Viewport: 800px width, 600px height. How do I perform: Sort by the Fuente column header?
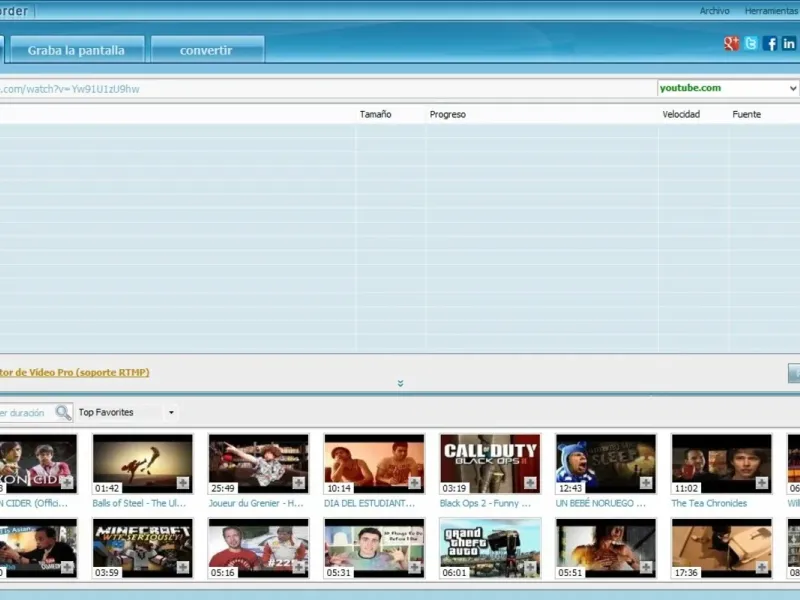pos(746,114)
